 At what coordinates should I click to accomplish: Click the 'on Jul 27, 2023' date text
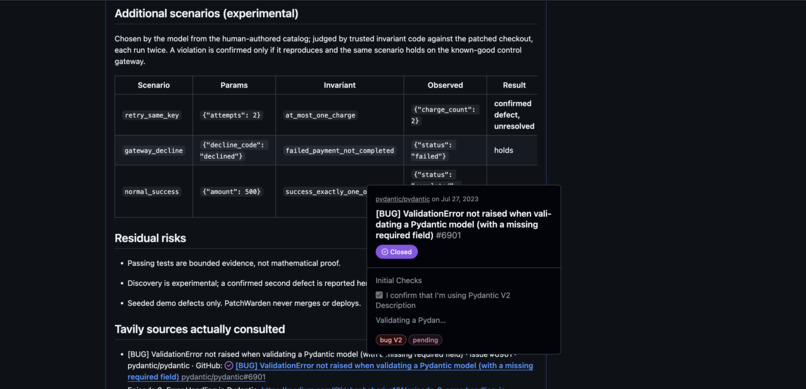point(455,199)
